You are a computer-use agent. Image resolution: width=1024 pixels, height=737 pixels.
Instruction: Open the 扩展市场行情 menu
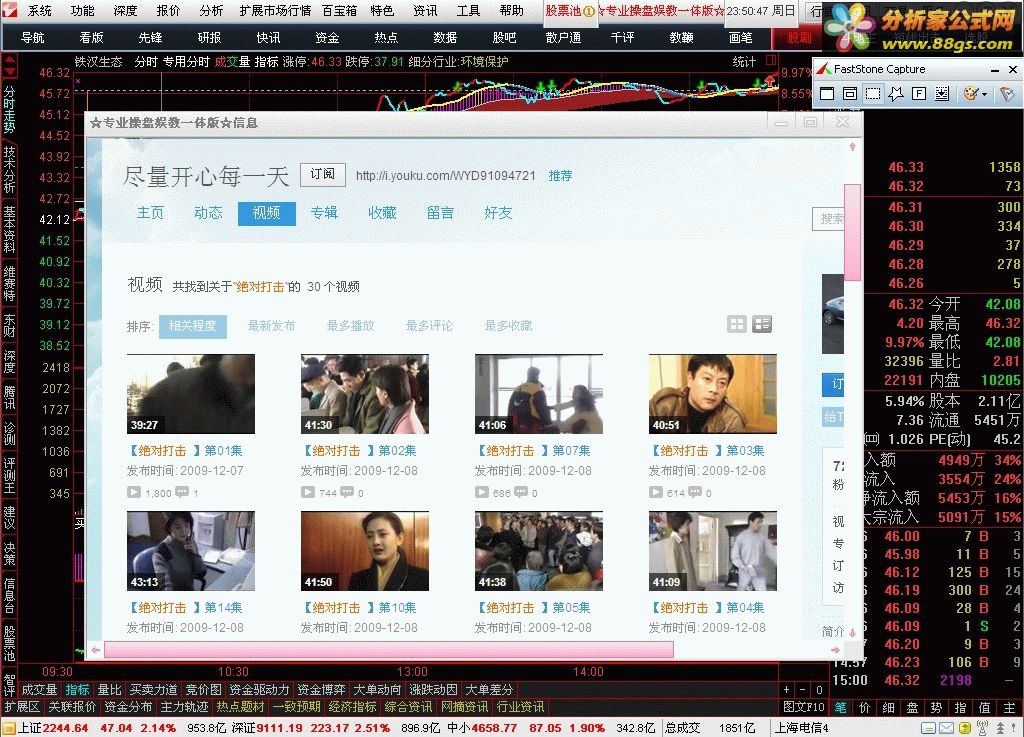pos(275,10)
